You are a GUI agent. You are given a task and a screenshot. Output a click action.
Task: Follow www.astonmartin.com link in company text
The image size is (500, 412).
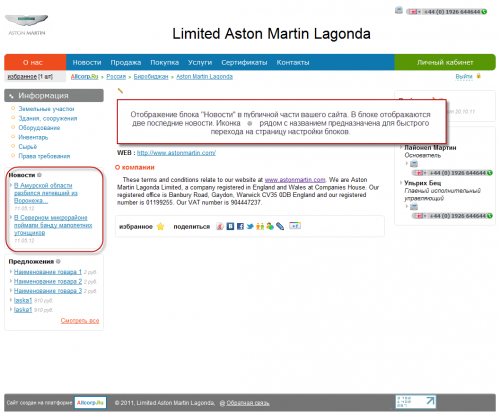[x=295, y=180]
